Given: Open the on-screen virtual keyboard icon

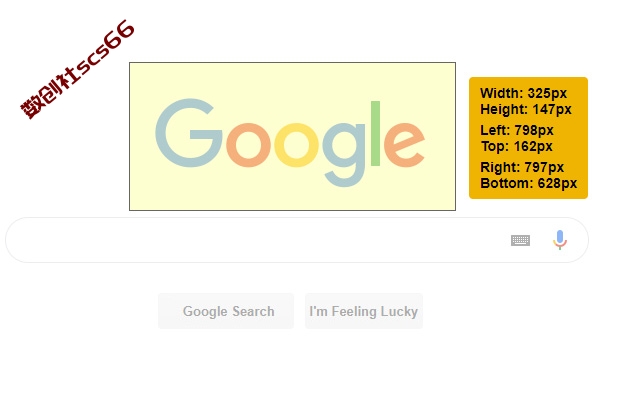Looking at the screenshot, I should pos(520,240).
